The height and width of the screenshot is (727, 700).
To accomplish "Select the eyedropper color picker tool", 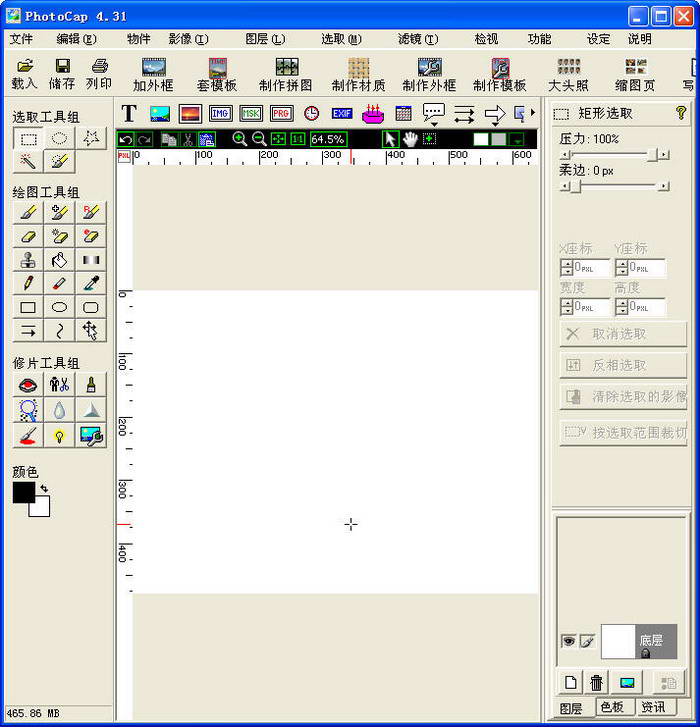I will coord(90,283).
